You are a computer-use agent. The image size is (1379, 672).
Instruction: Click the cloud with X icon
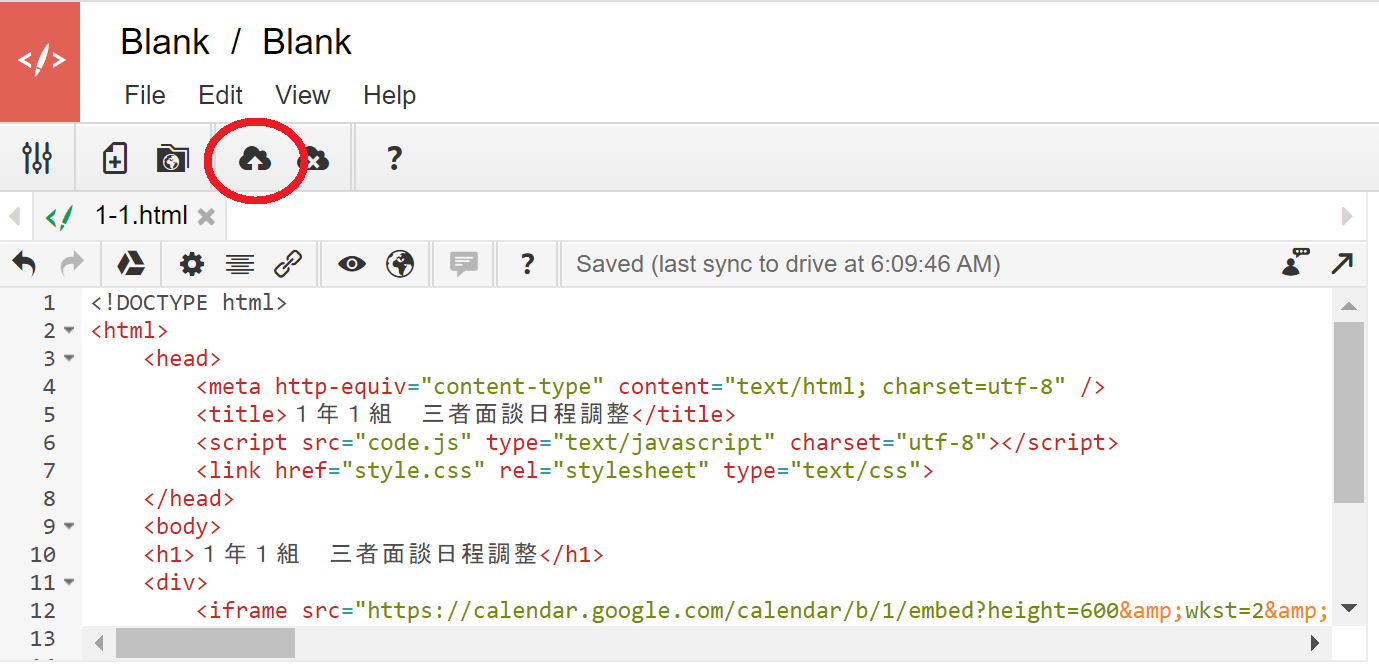314,158
